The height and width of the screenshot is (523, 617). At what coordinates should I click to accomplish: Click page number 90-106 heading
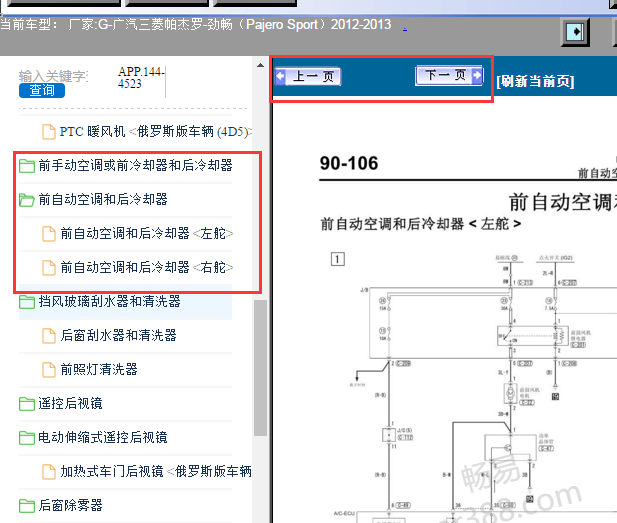pyautogui.click(x=349, y=163)
